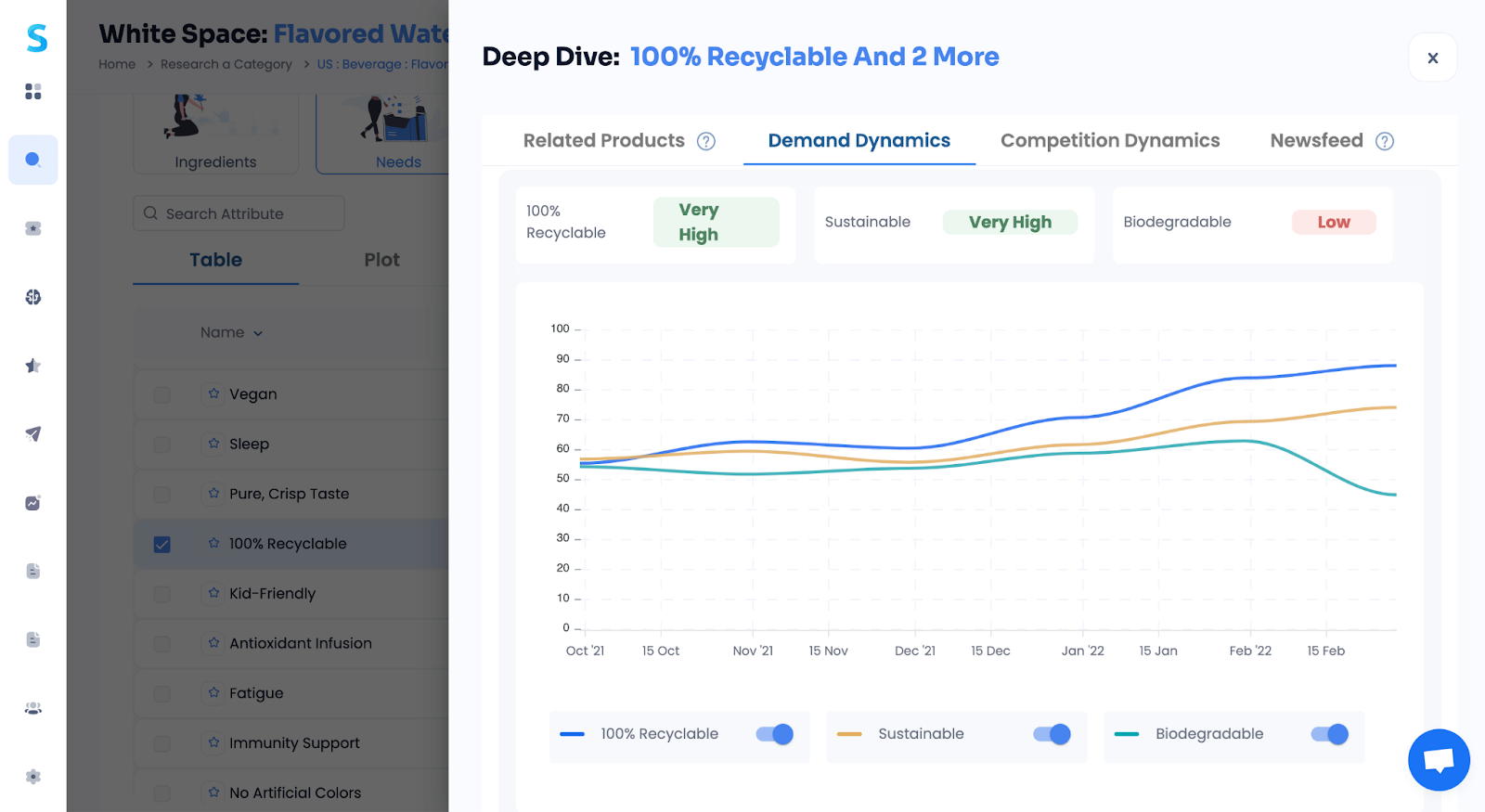Favorite the Antioxidant Infusion star
Screen dimensions: 1485x812
click(214, 642)
